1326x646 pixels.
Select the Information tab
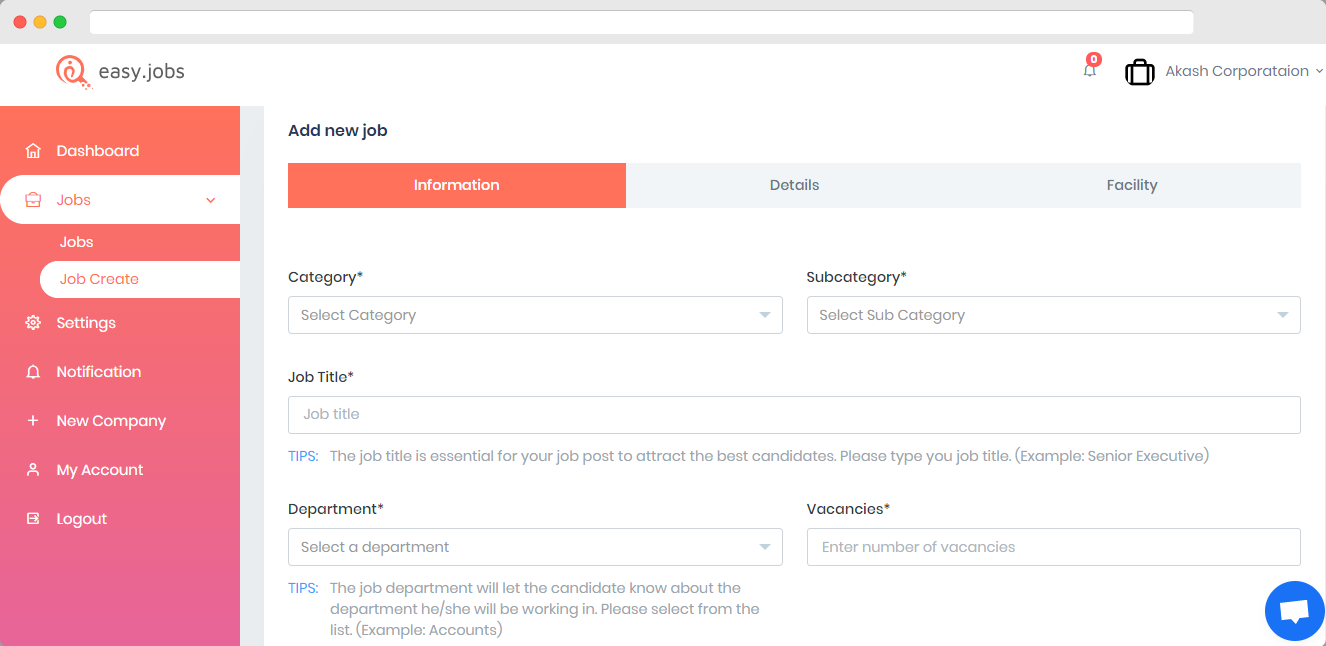pyautogui.click(x=457, y=185)
